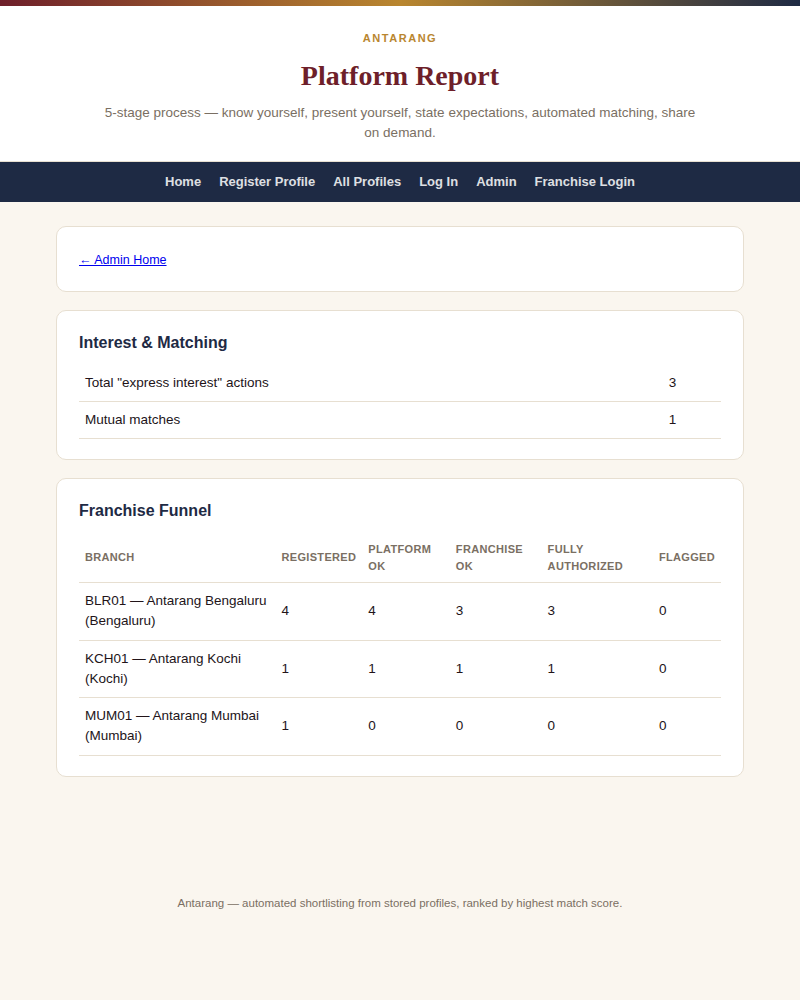The image size is (800, 1000).
Task: Click Registered count for Kochi row
Action: [x=285, y=669]
